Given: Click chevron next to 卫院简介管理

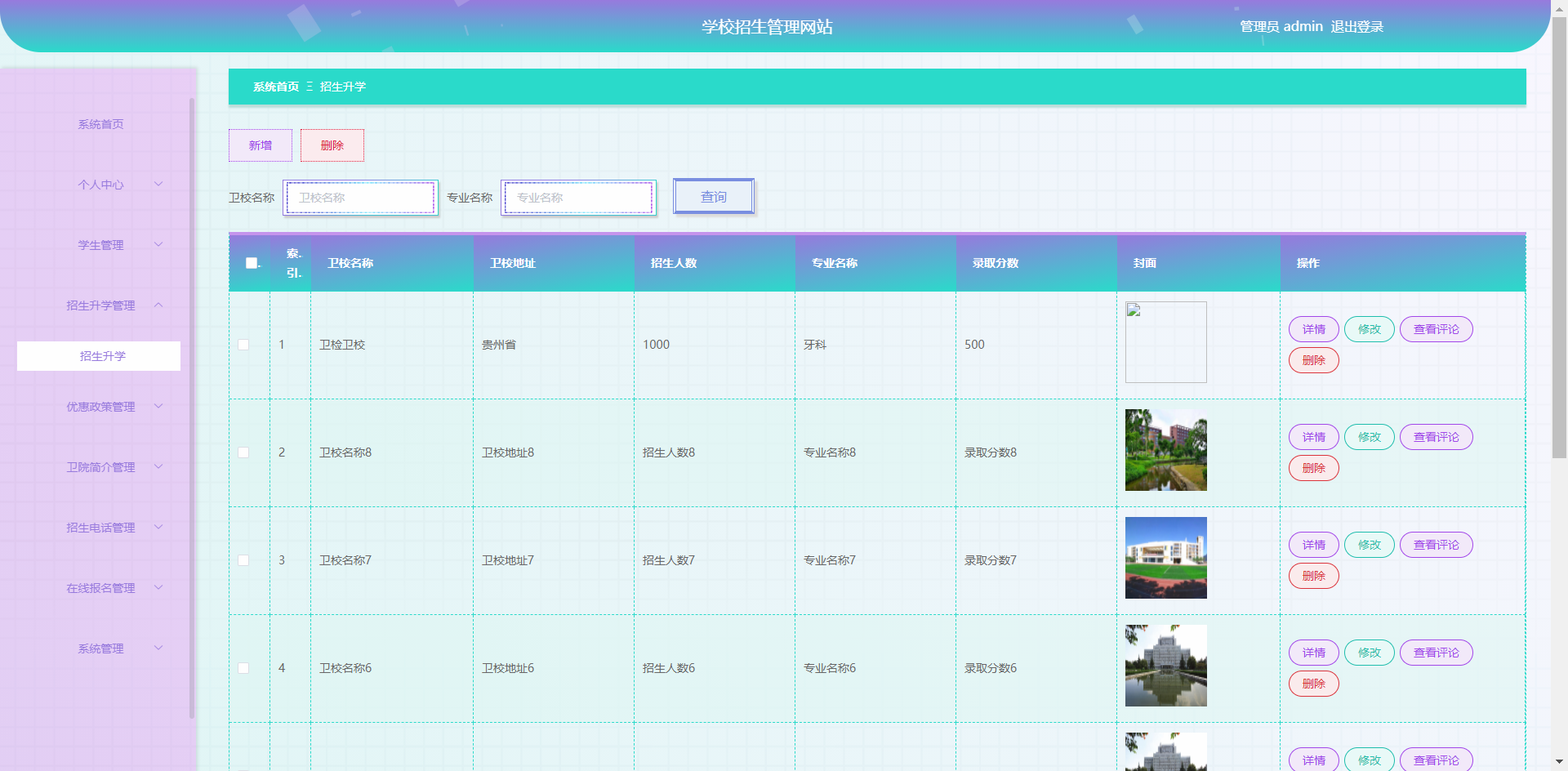Looking at the screenshot, I should click(x=158, y=466).
